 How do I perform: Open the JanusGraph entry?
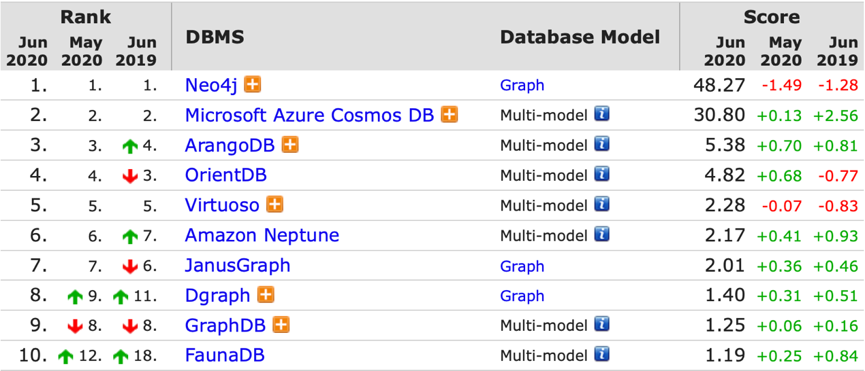coord(238,266)
